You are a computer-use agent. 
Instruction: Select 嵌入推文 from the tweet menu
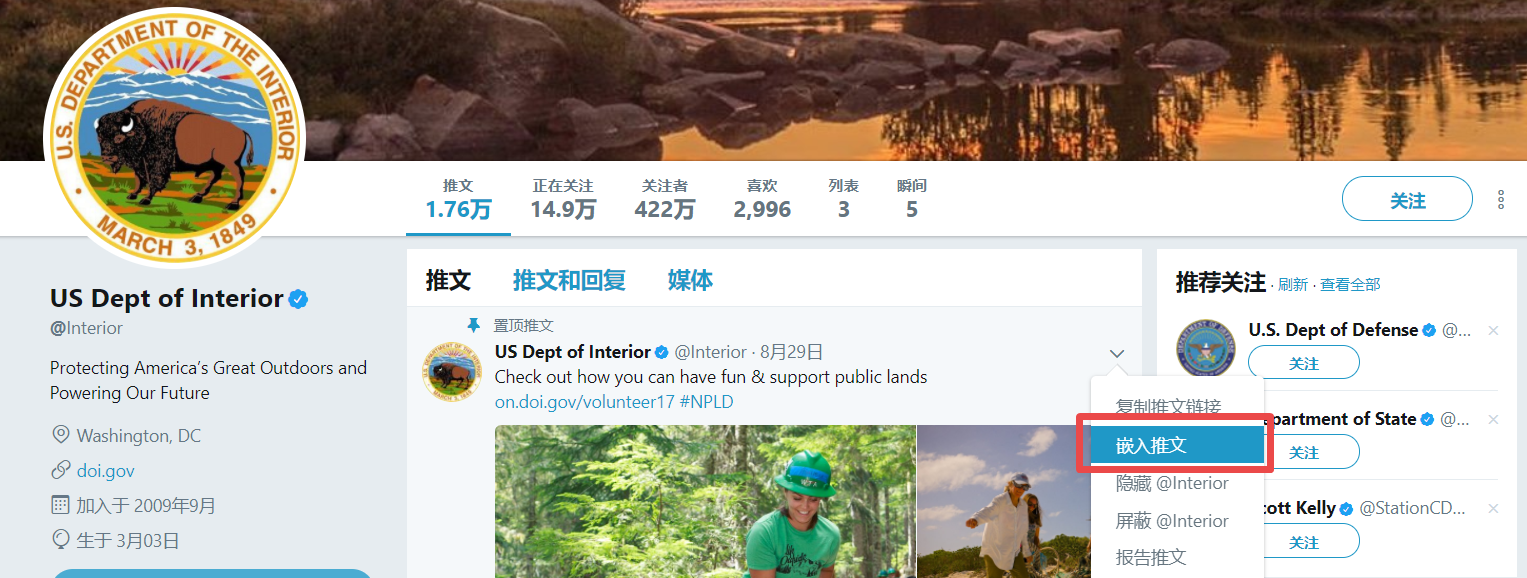click(1176, 445)
